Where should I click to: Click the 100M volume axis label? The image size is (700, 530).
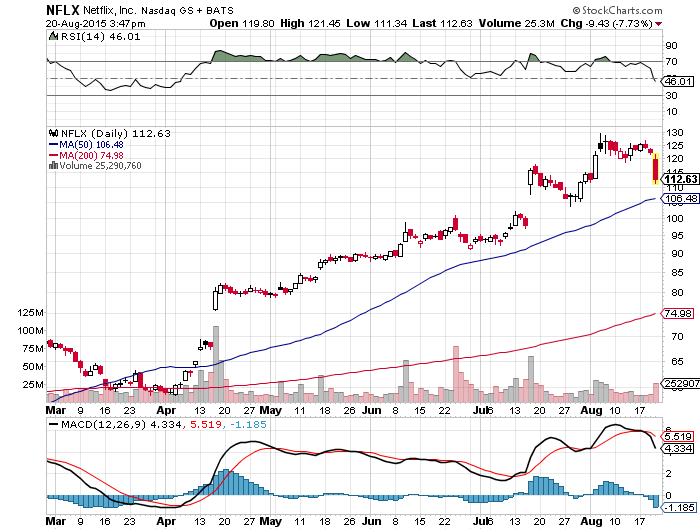pyautogui.click(x=30, y=331)
